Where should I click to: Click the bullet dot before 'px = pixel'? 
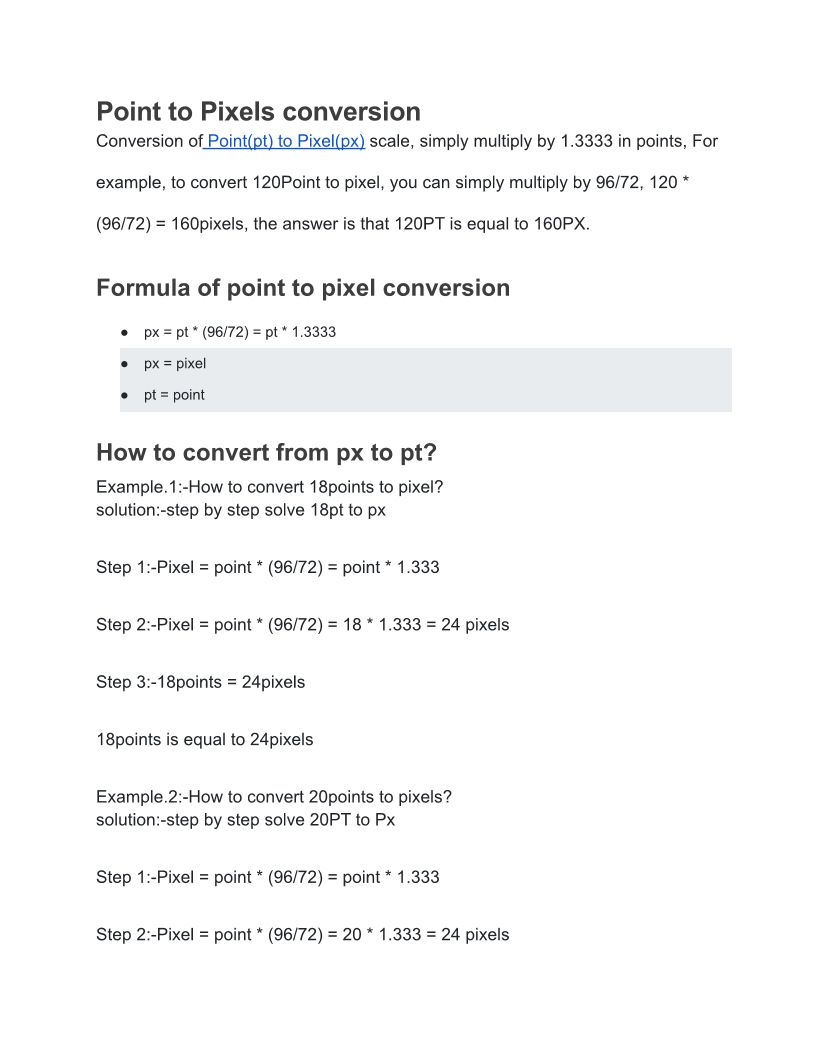tap(125, 364)
